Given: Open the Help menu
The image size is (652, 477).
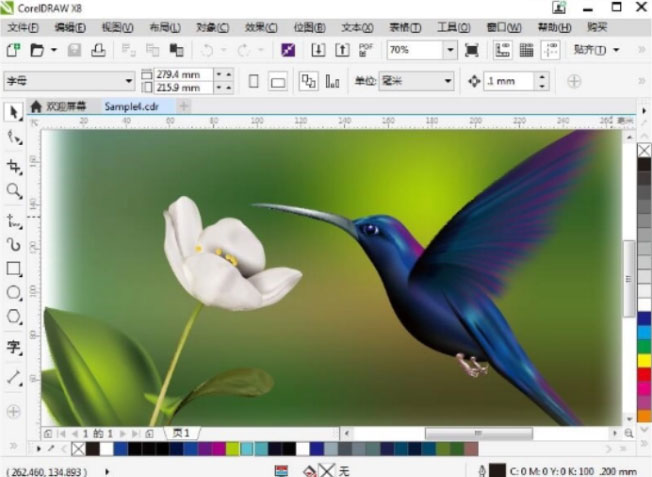Looking at the screenshot, I should coord(554,27).
